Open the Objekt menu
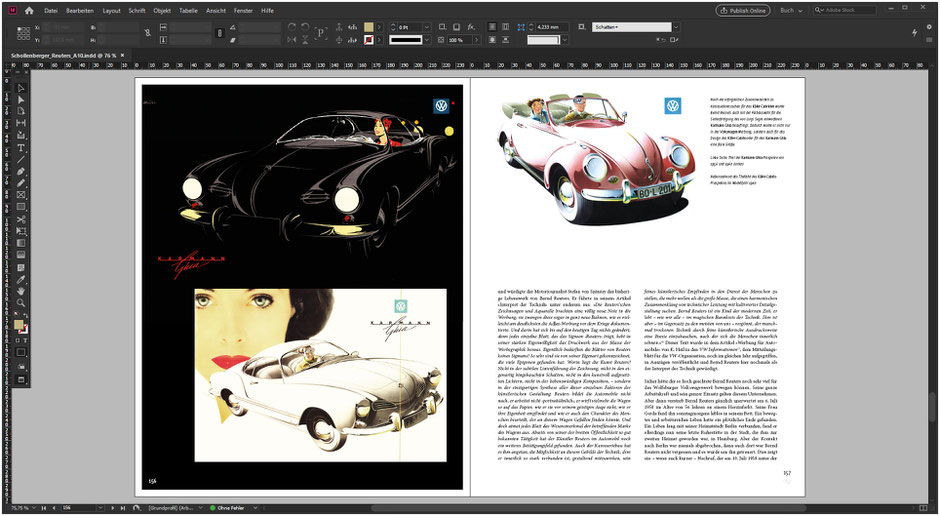The height and width of the screenshot is (516, 940). click(162, 11)
